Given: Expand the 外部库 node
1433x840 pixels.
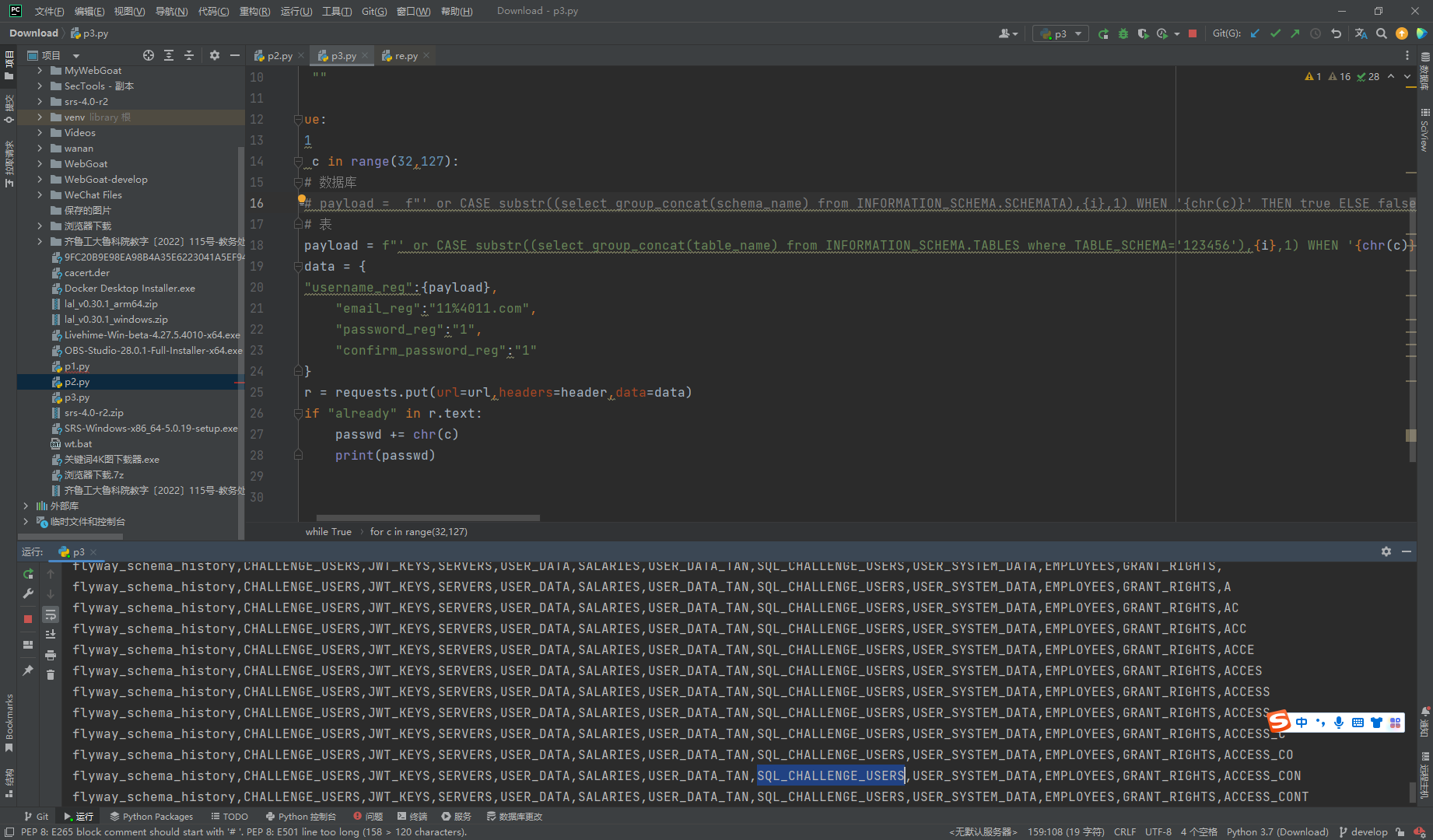Looking at the screenshot, I should [x=26, y=506].
